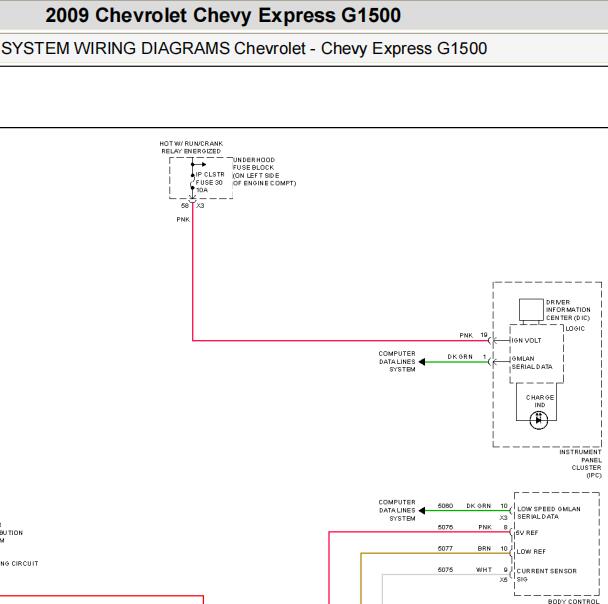Click the BRN wire color label
This screenshot has height=604, width=608.
coord(484,549)
